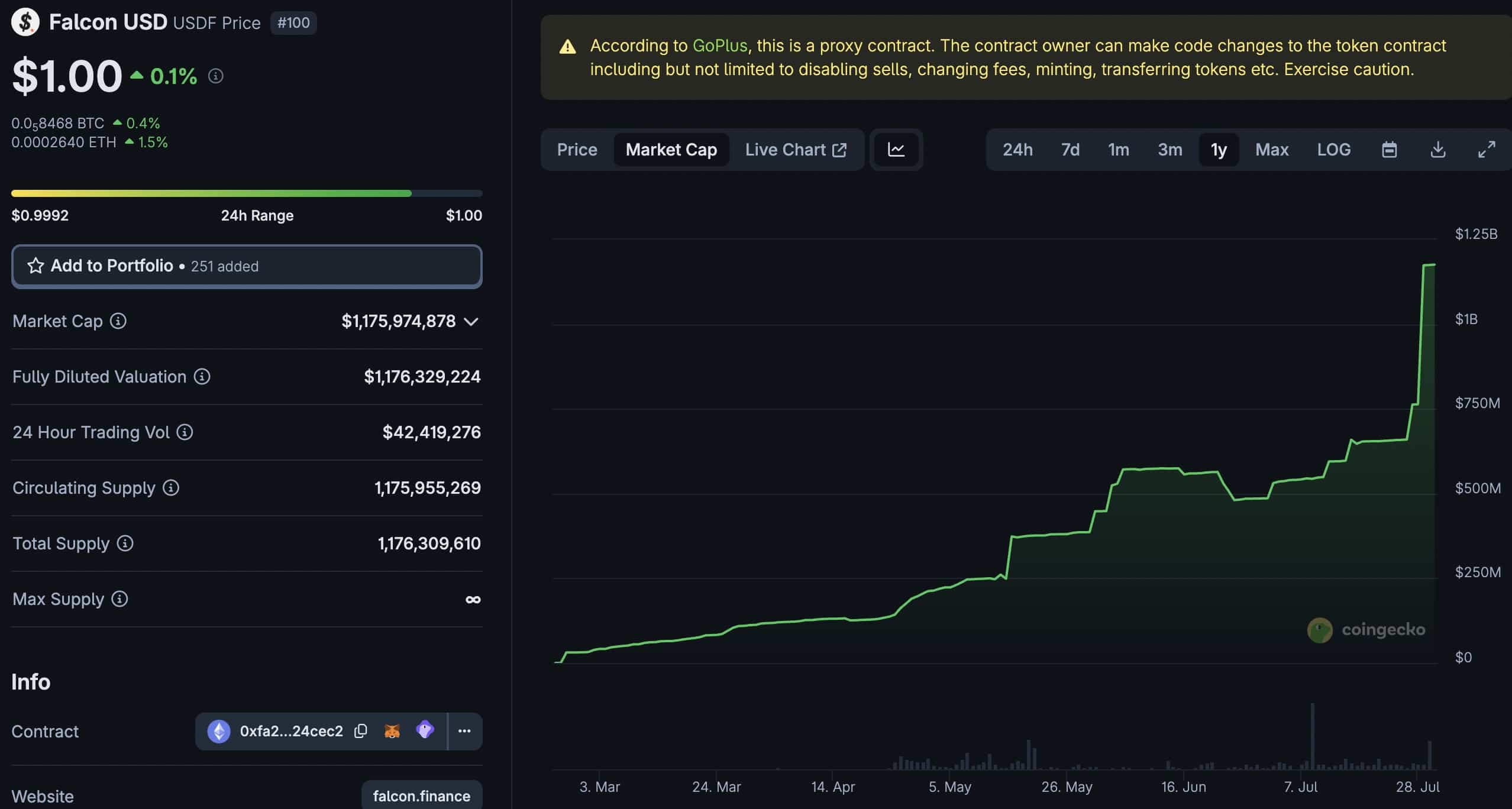Viewport: 1512px width, 809px height.
Task: Toggle LOG scale on chart
Action: point(1334,150)
